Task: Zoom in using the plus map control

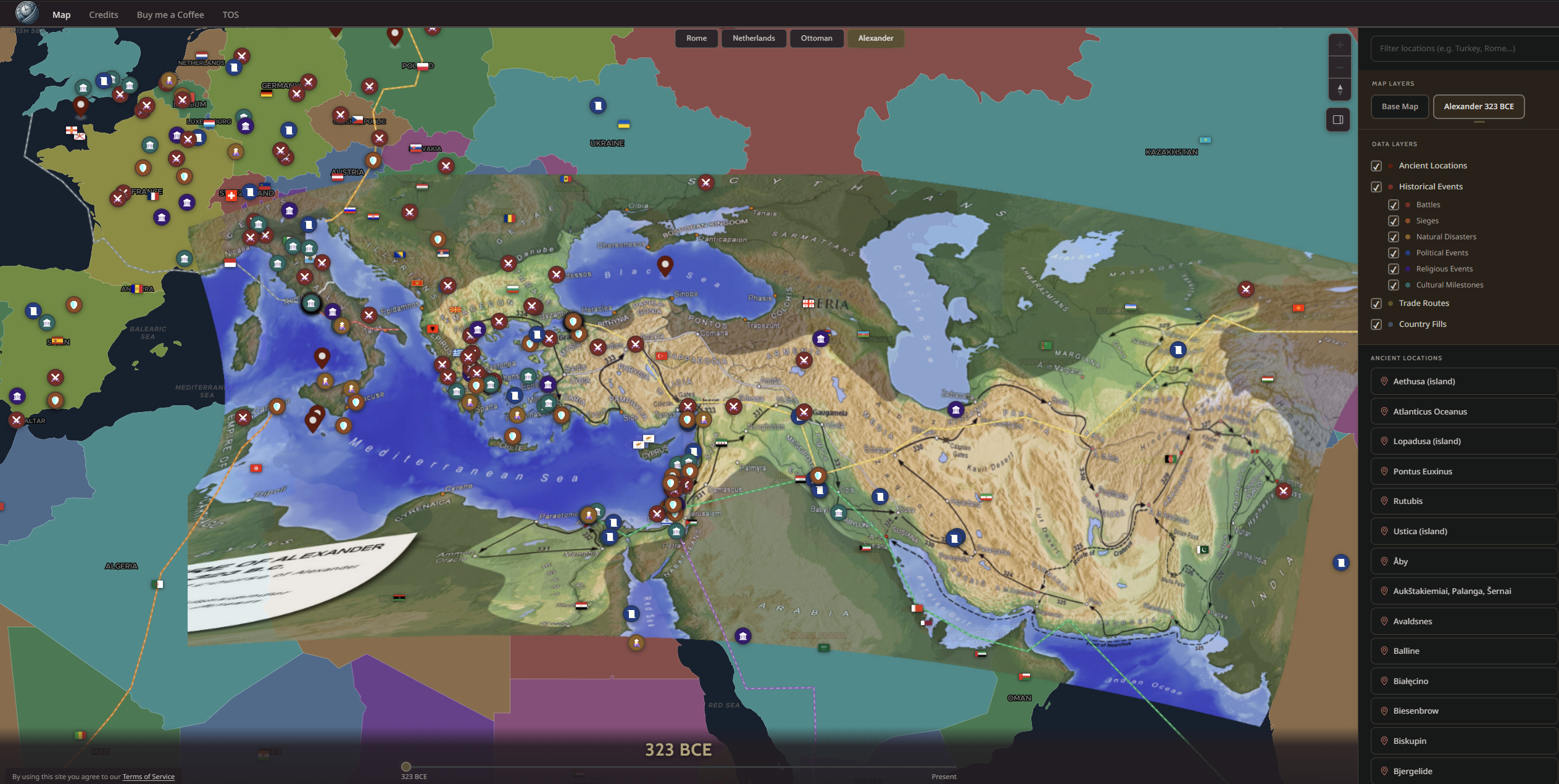Action: point(1339,44)
